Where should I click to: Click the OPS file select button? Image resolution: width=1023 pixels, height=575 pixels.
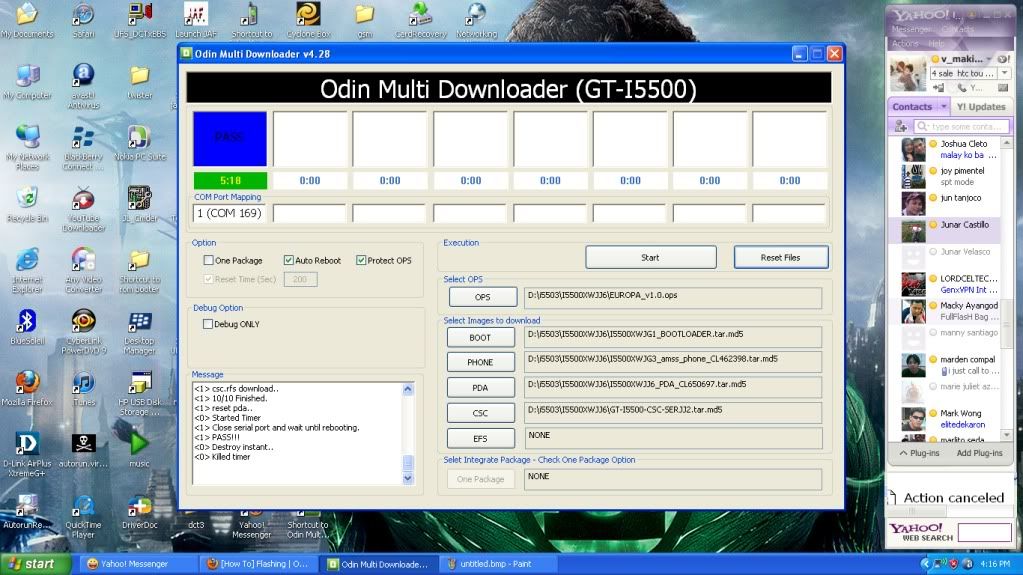click(483, 297)
